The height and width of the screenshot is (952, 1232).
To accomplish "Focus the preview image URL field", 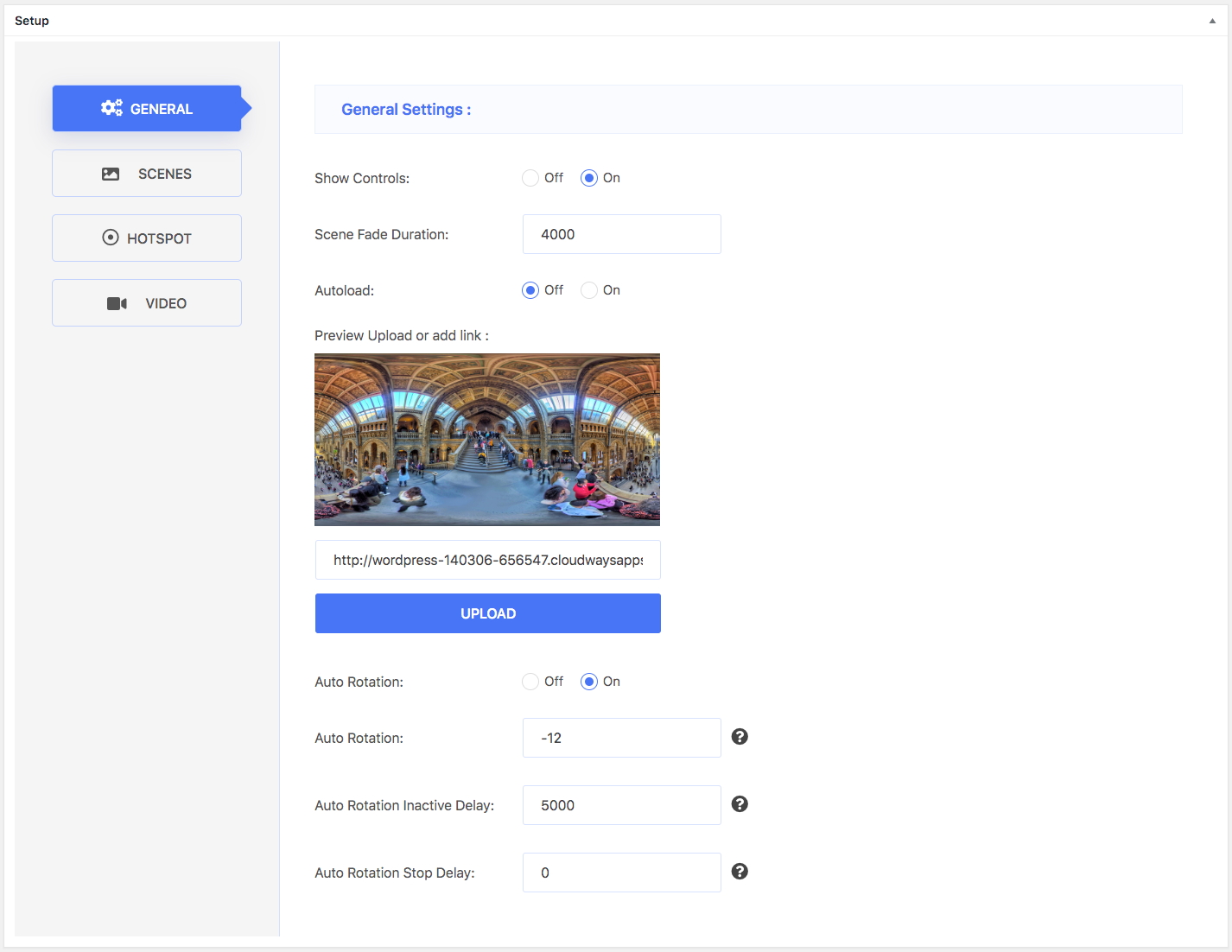I will (x=487, y=560).
